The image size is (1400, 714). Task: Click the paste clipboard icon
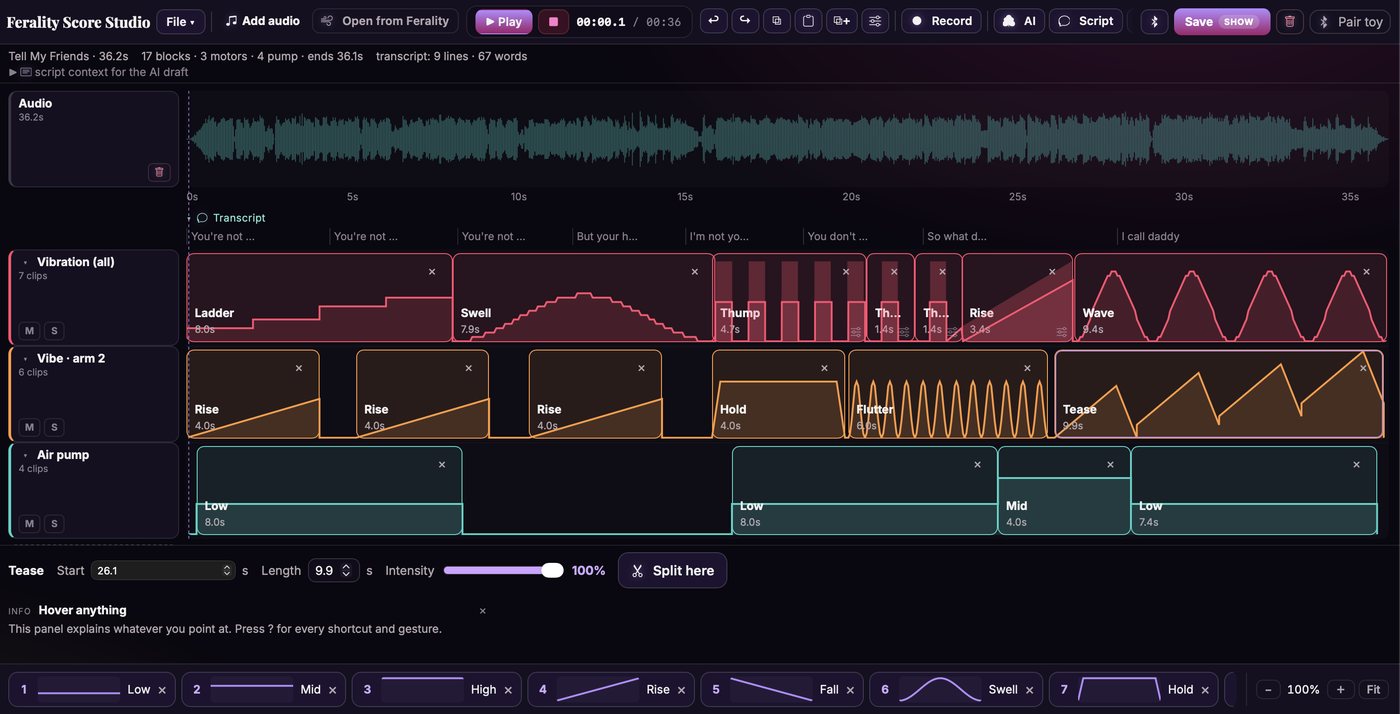[x=809, y=21]
